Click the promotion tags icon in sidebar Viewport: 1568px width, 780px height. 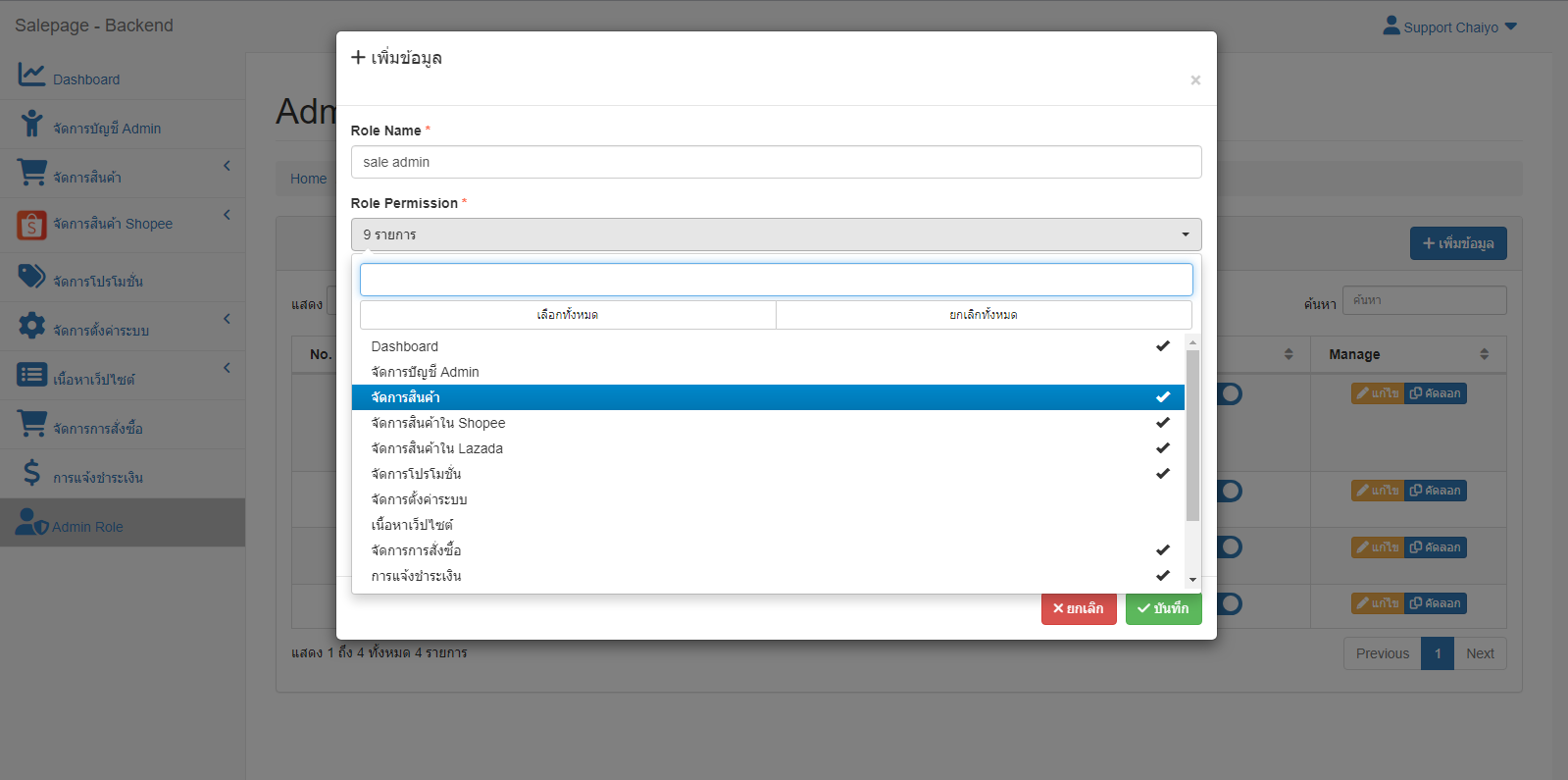tap(31, 278)
